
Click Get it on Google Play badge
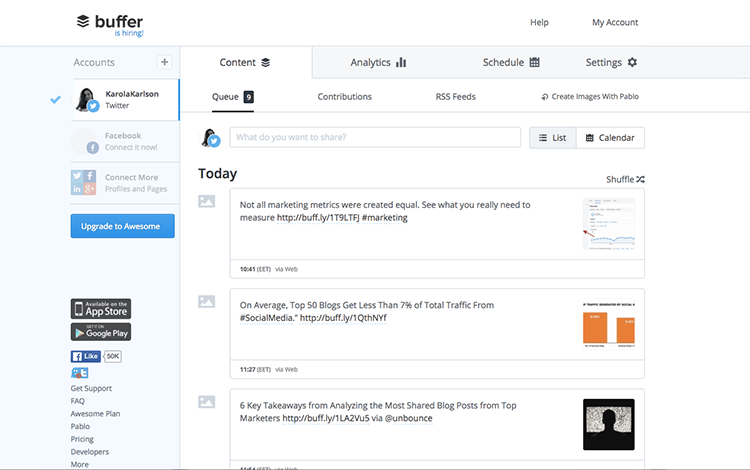click(x=101, y=332)
